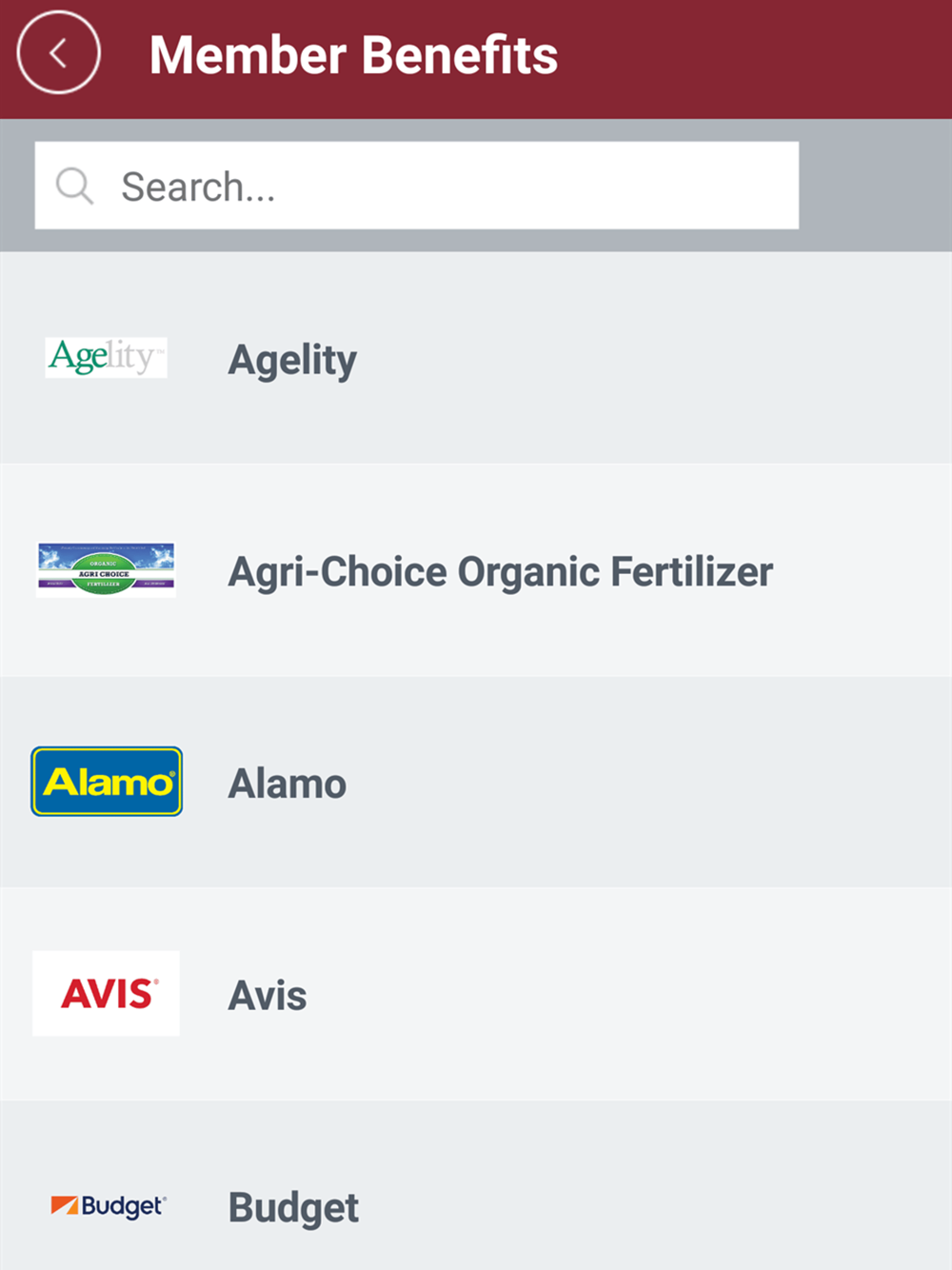Viewport: 952px width, 1270px height.
Task: Open the Avis benefit name
Action: (x=268, y=996)
